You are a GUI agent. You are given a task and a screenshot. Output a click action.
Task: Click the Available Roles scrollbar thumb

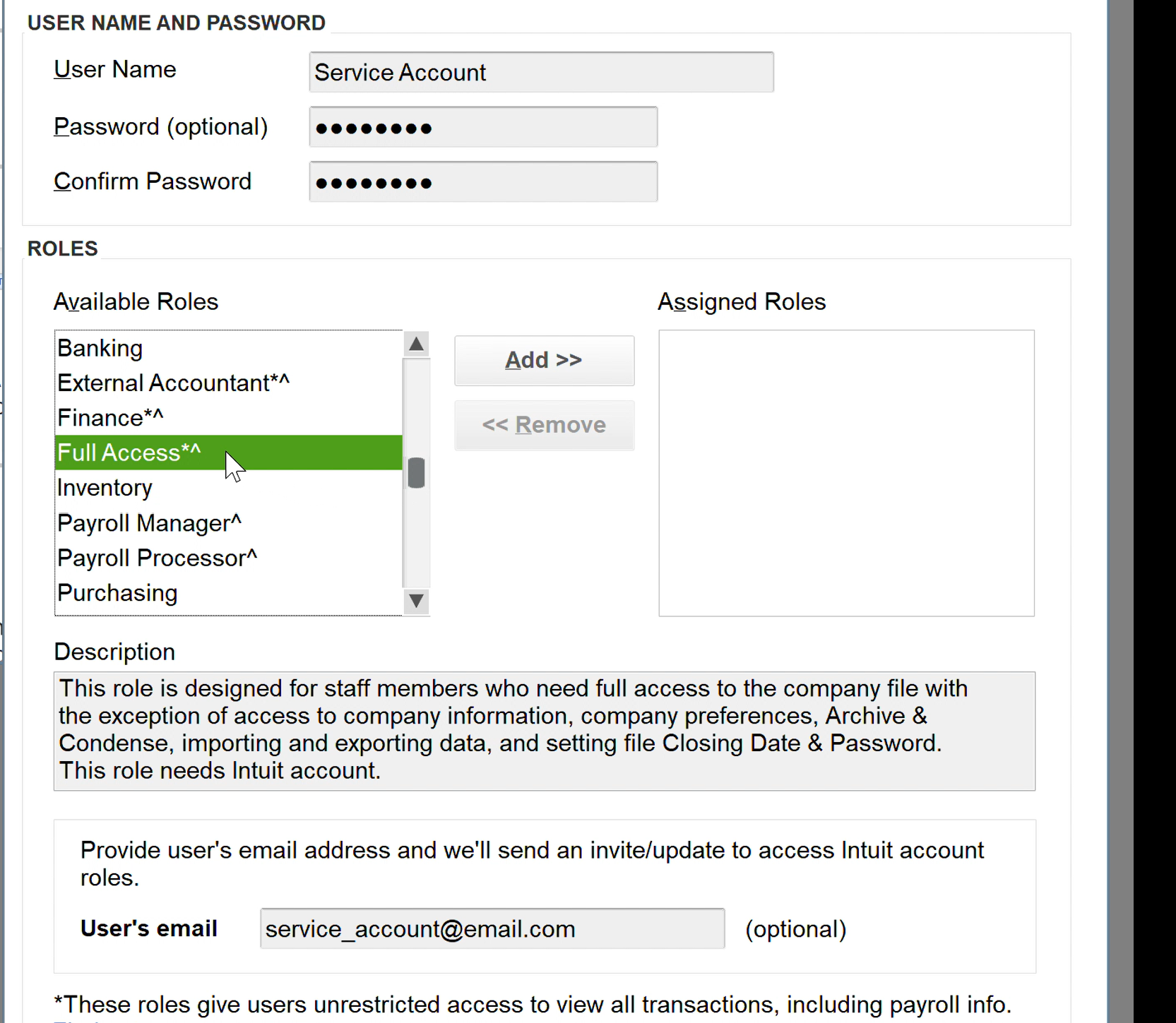(x=416, y=473)
